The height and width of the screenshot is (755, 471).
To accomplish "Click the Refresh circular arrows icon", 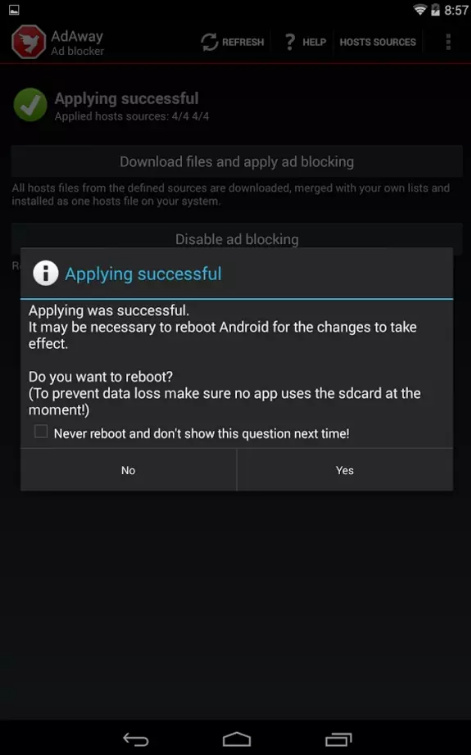I will click(209, 42).
